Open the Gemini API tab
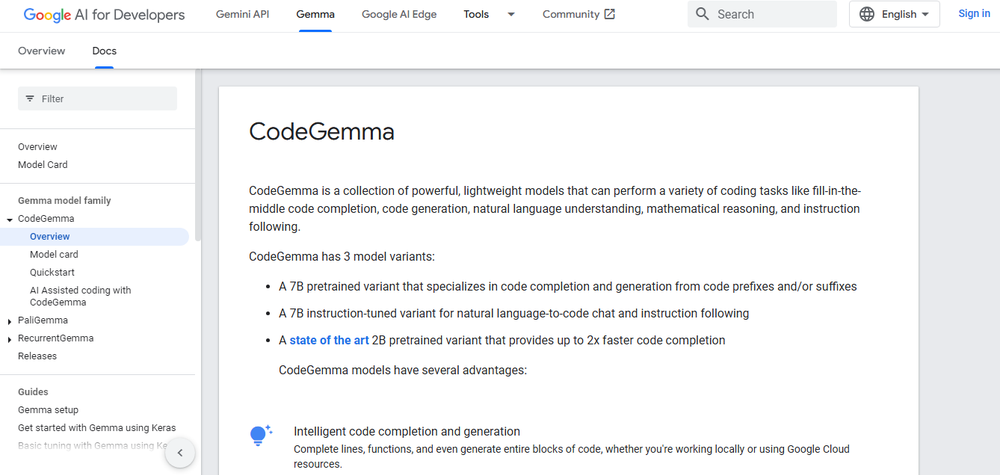This screenshot has width=1000, height=475. [242, 14]
